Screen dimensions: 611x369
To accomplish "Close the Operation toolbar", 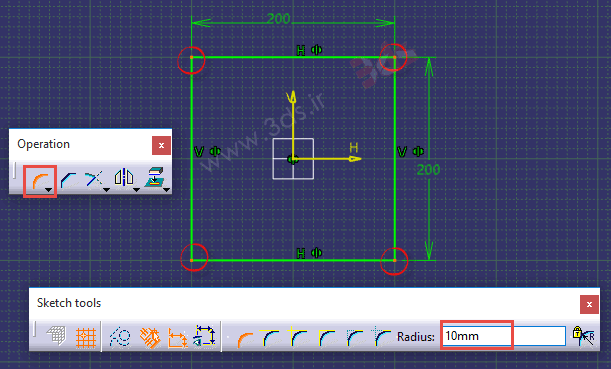I will 161,145.
